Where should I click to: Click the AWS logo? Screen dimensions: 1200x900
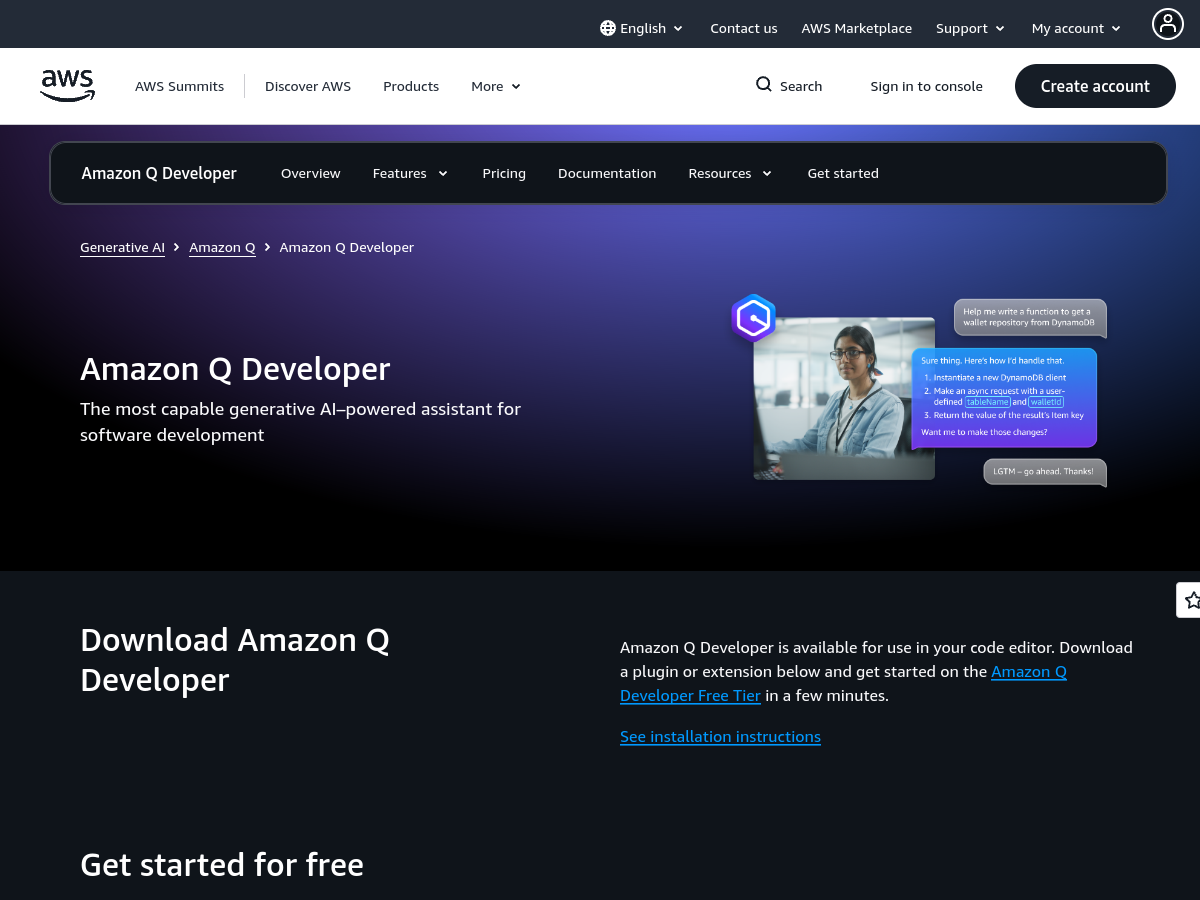pyautogui.click(x=68, y=86)
